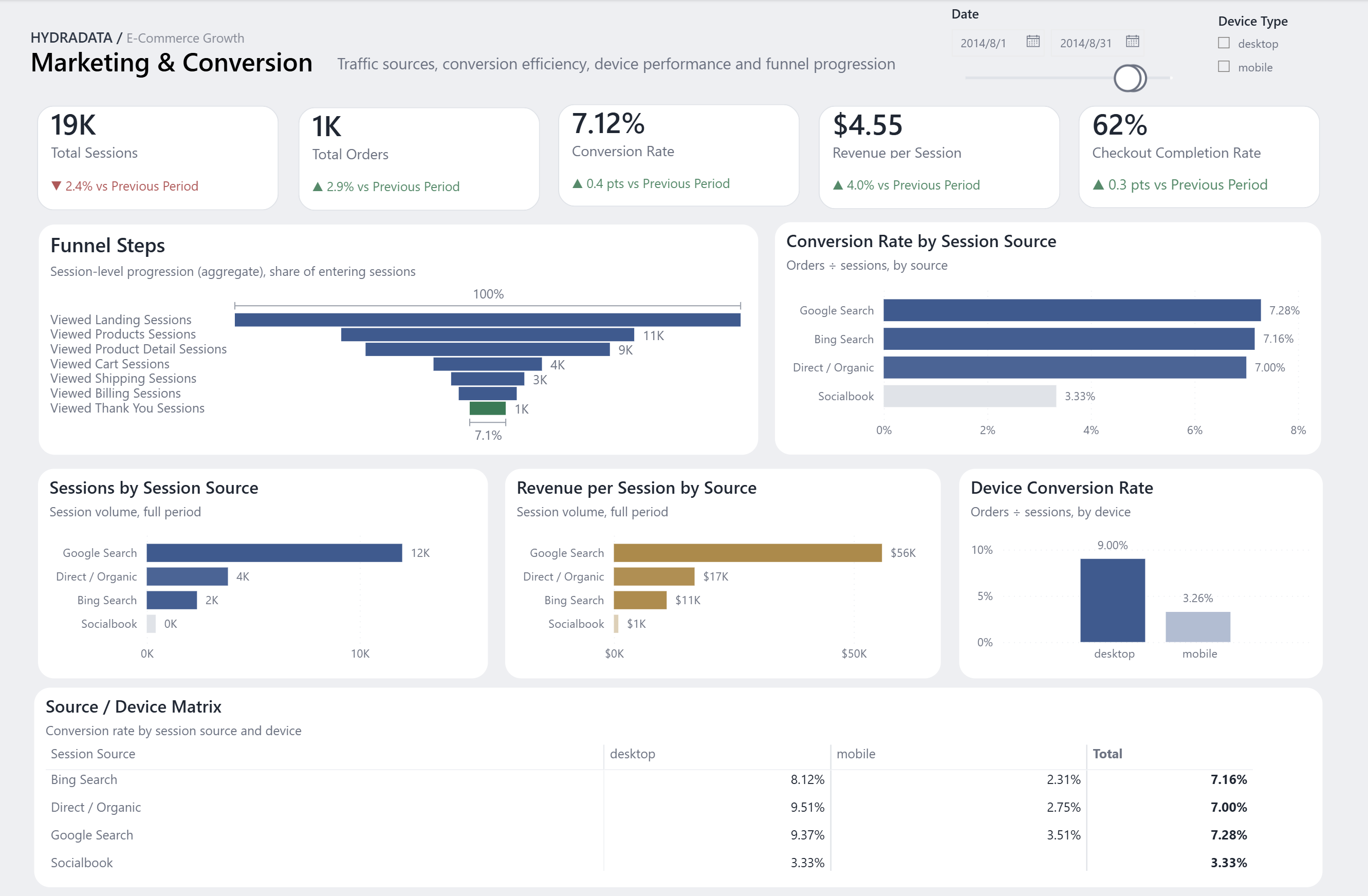1368x896 pixels.
Task: Select Direct / Organic 4K sessions bar
Action: pyautogui.click(x=188, y=576)
